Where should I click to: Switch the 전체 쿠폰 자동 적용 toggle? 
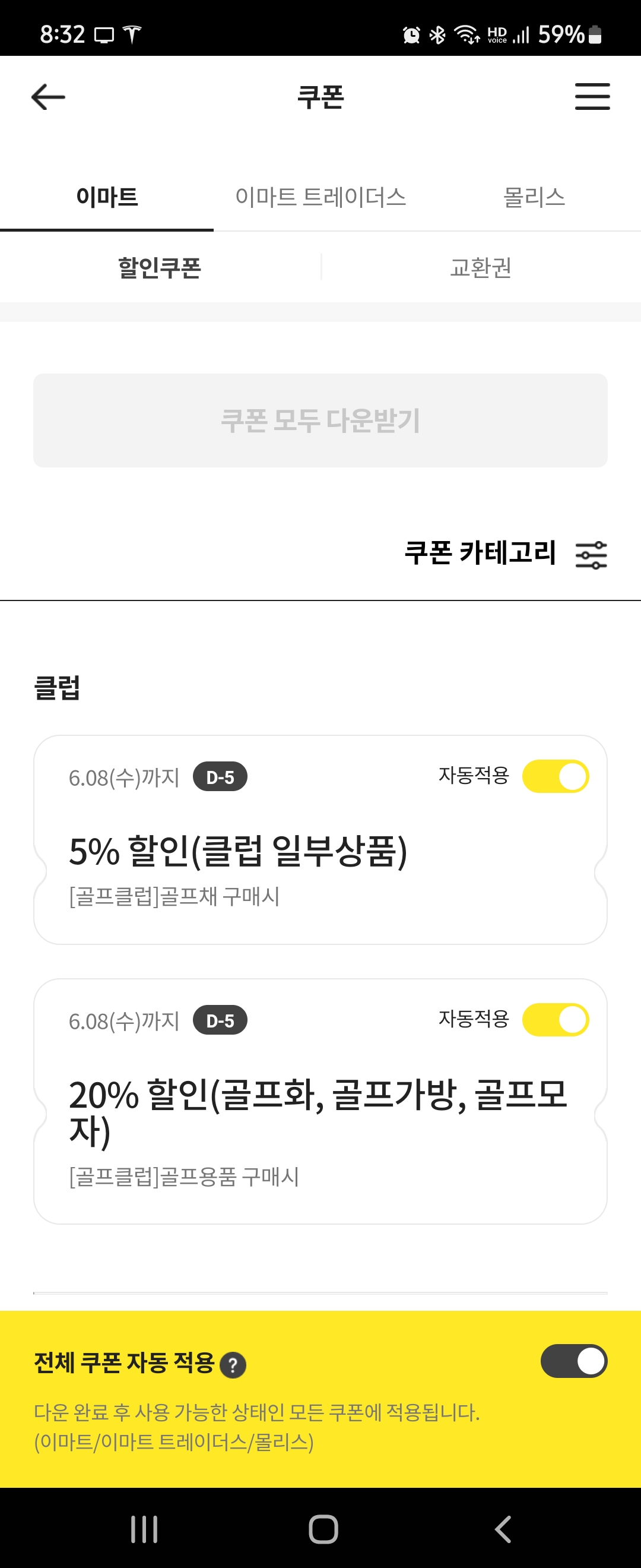[573, 1361]
